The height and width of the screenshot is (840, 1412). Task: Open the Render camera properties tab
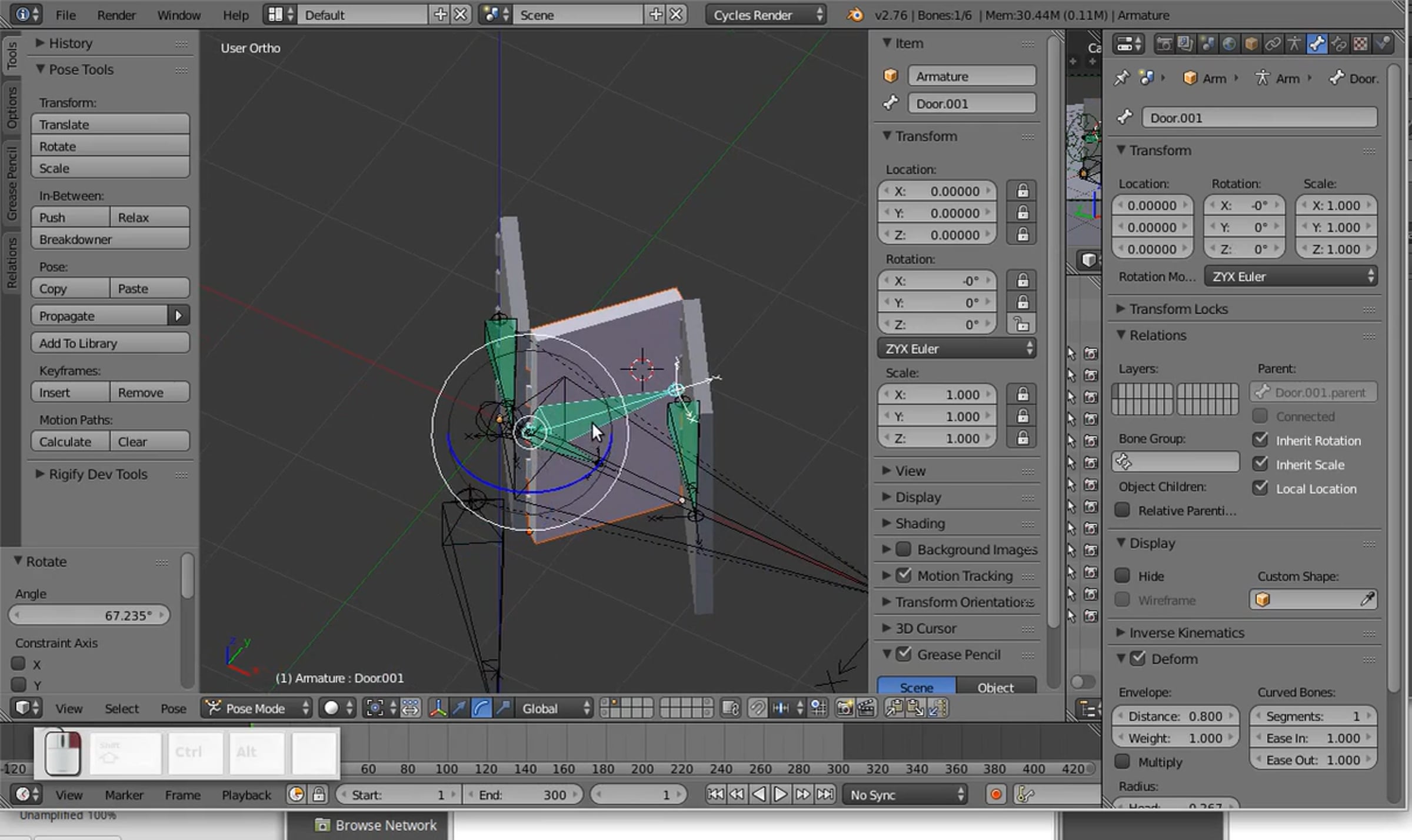1164,44
